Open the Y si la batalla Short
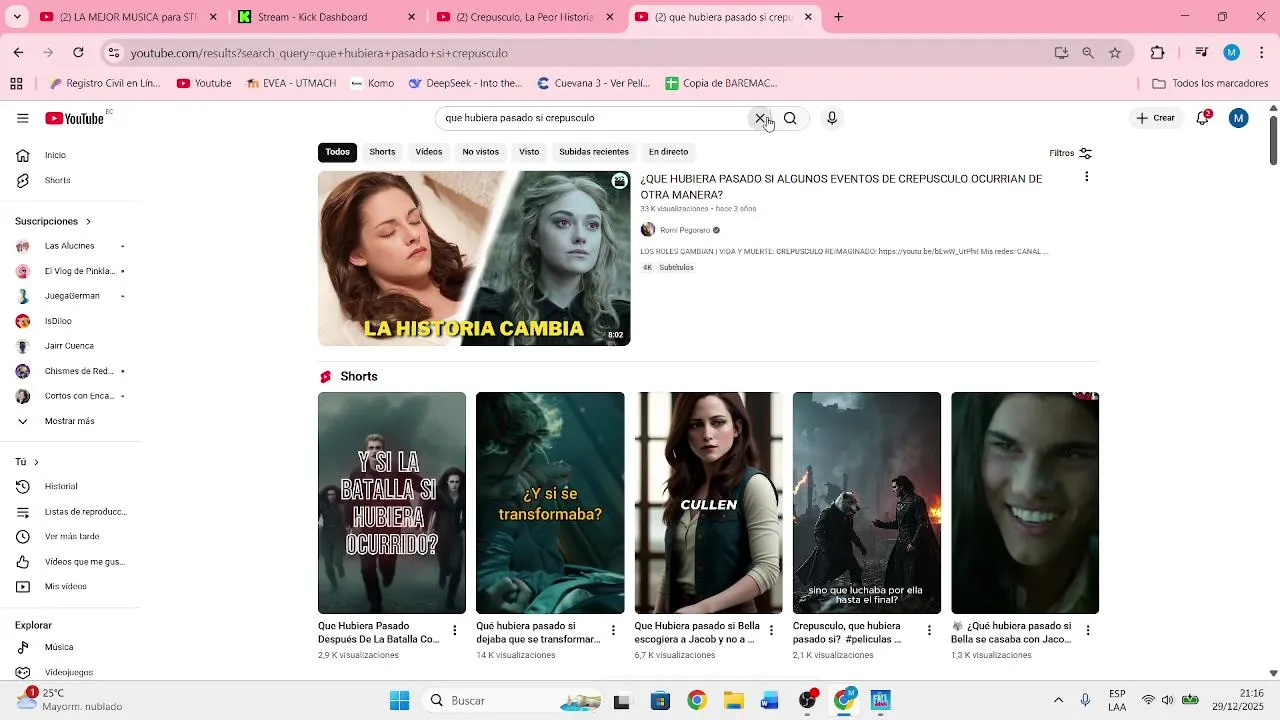1280x720 pixels. [x=392, y=503]
